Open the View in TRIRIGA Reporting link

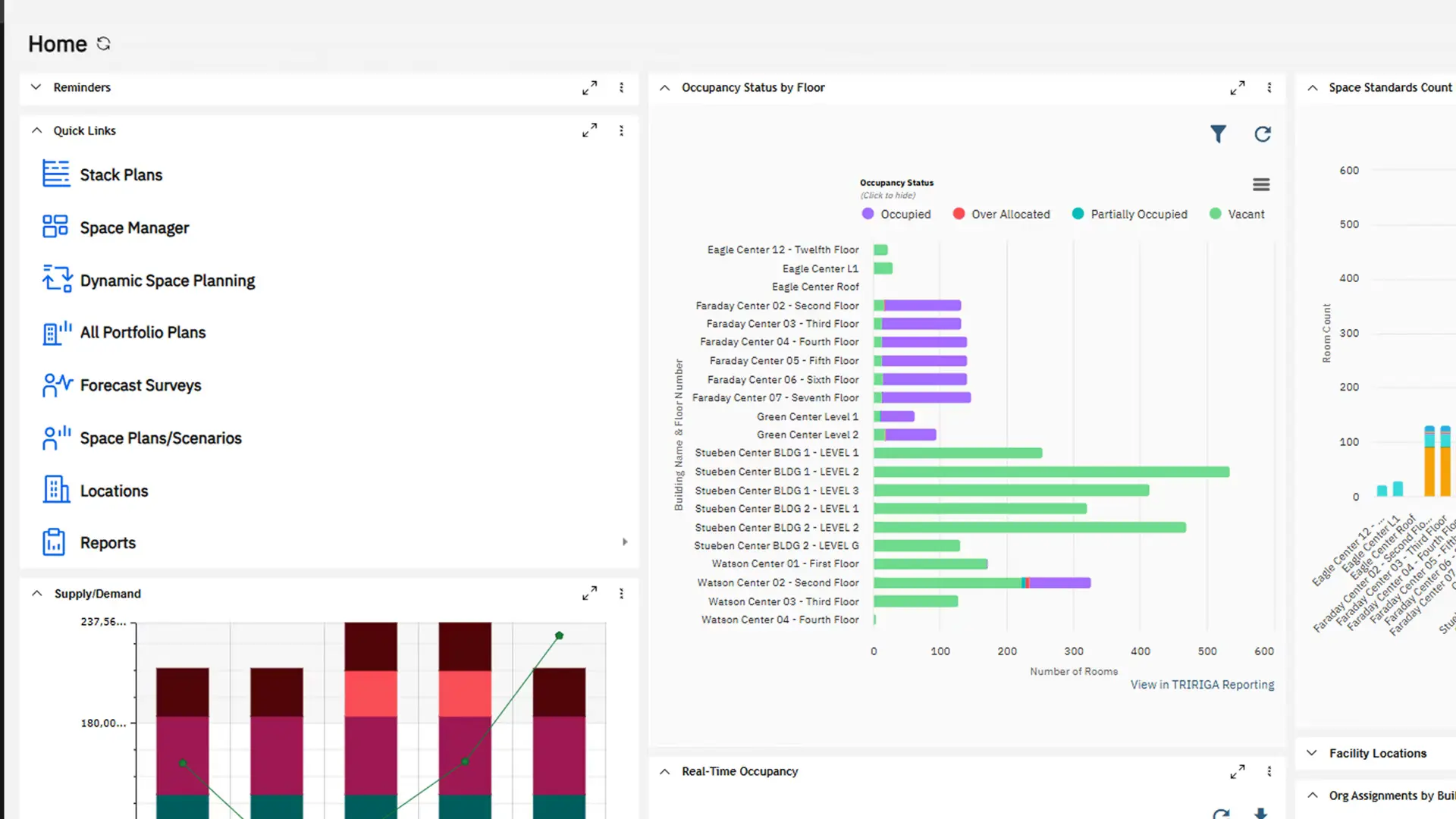1202,684
